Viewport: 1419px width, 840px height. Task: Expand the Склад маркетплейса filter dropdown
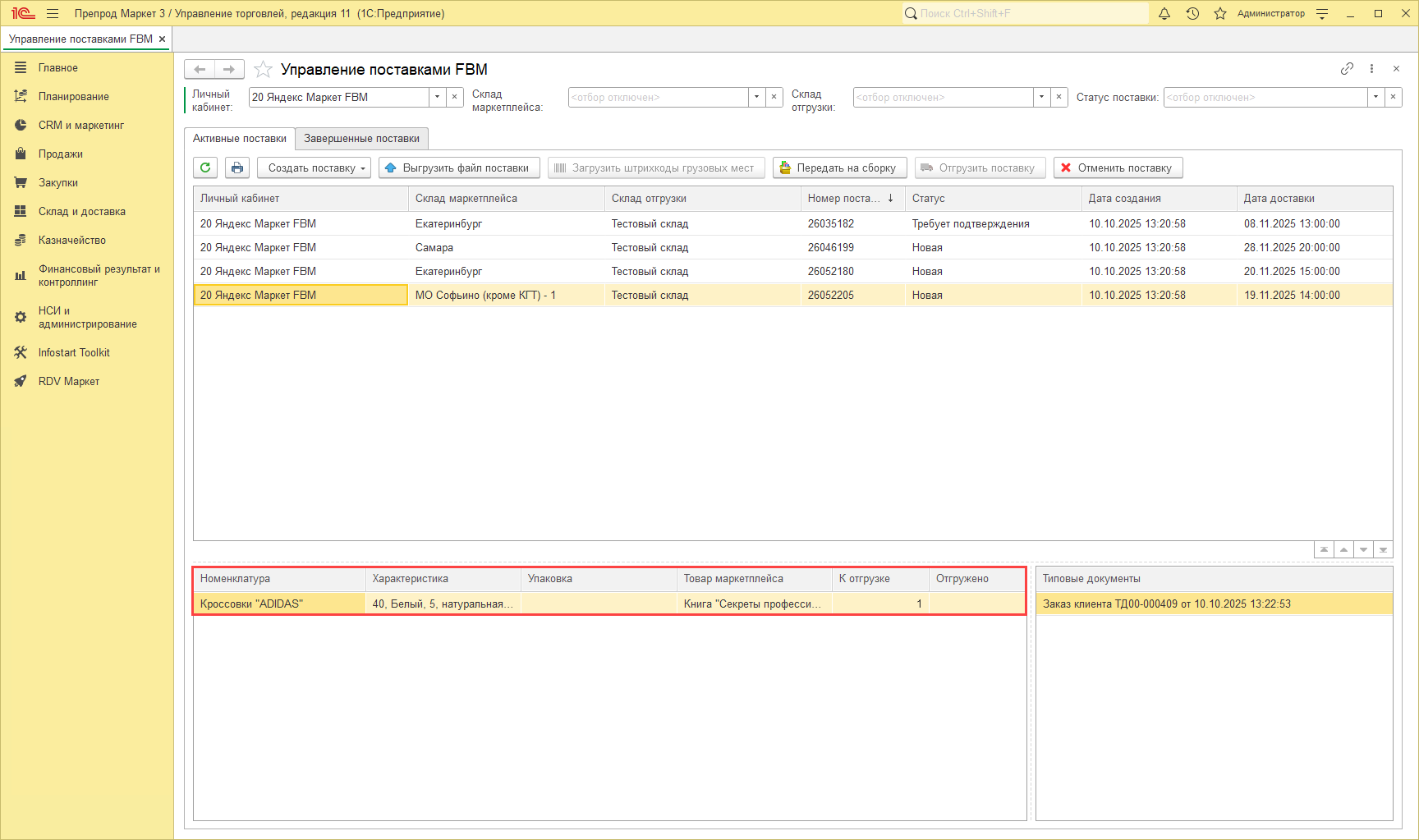pos(756,97)
